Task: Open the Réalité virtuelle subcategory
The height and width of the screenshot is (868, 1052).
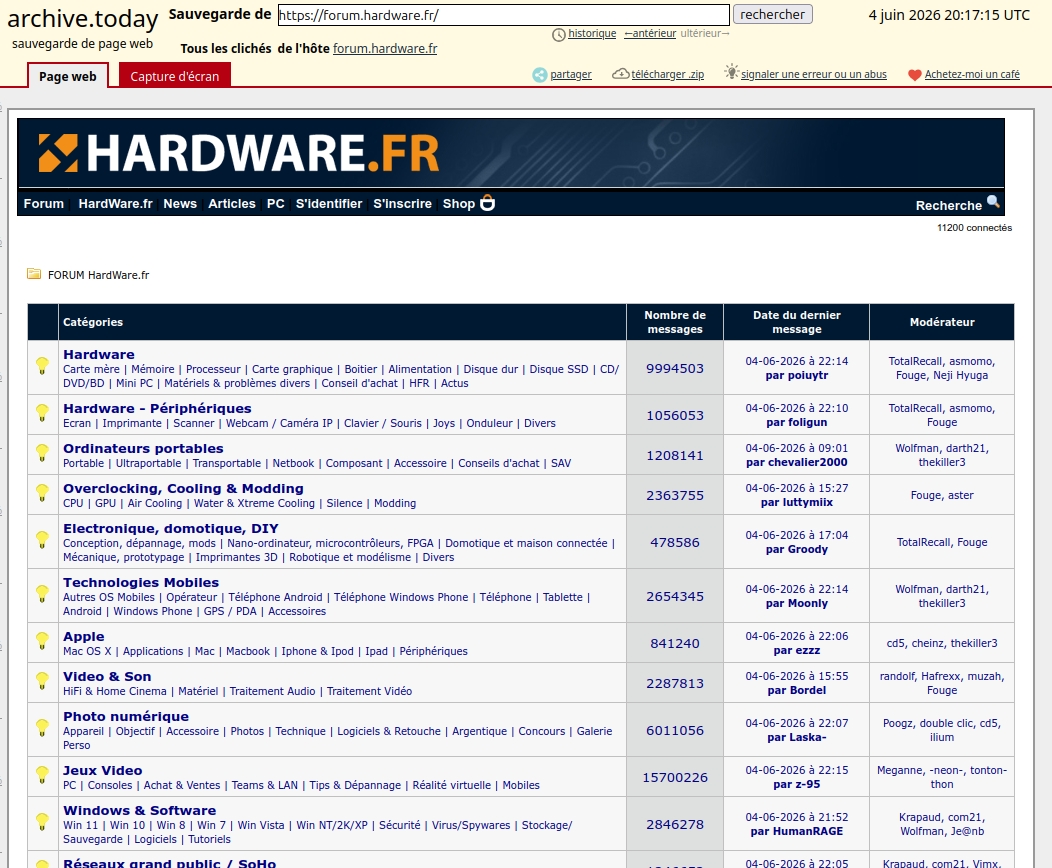Action: [452, 785]
